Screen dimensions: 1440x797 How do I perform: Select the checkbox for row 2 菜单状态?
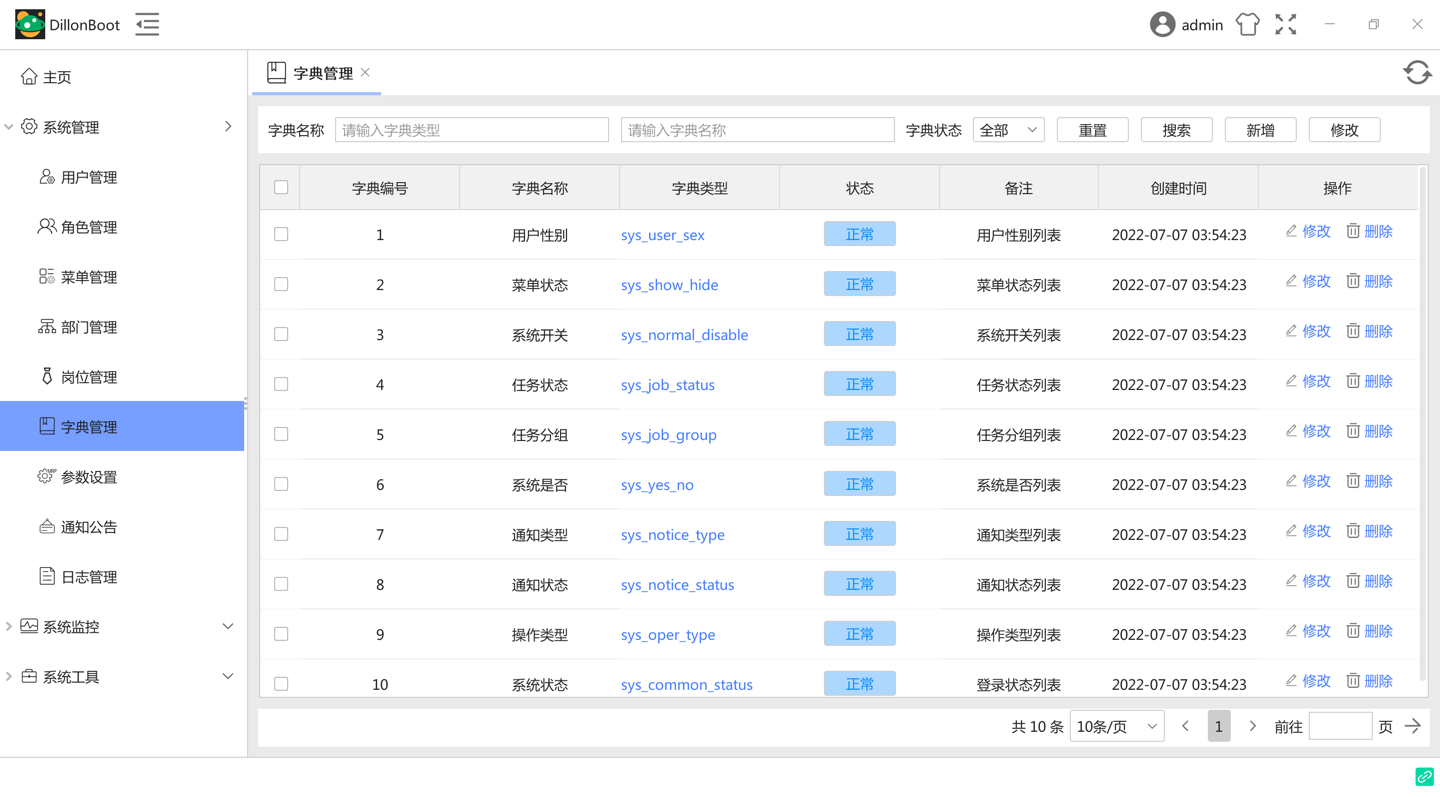(281, 284)
